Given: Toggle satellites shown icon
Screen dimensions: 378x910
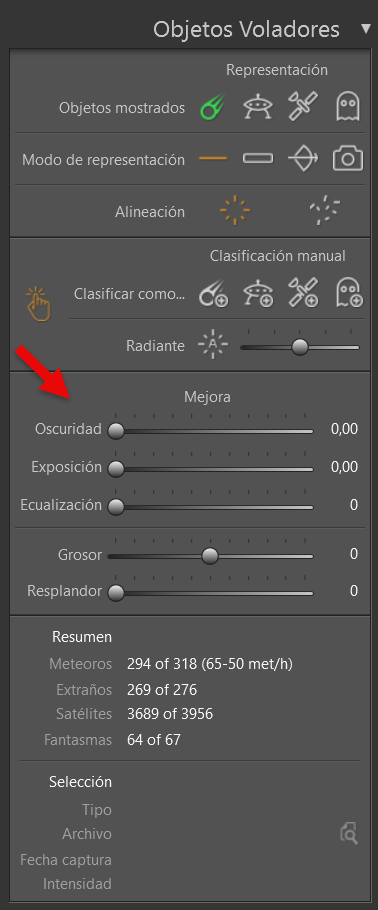Looking at the screenshot, I should coord(303,108).
